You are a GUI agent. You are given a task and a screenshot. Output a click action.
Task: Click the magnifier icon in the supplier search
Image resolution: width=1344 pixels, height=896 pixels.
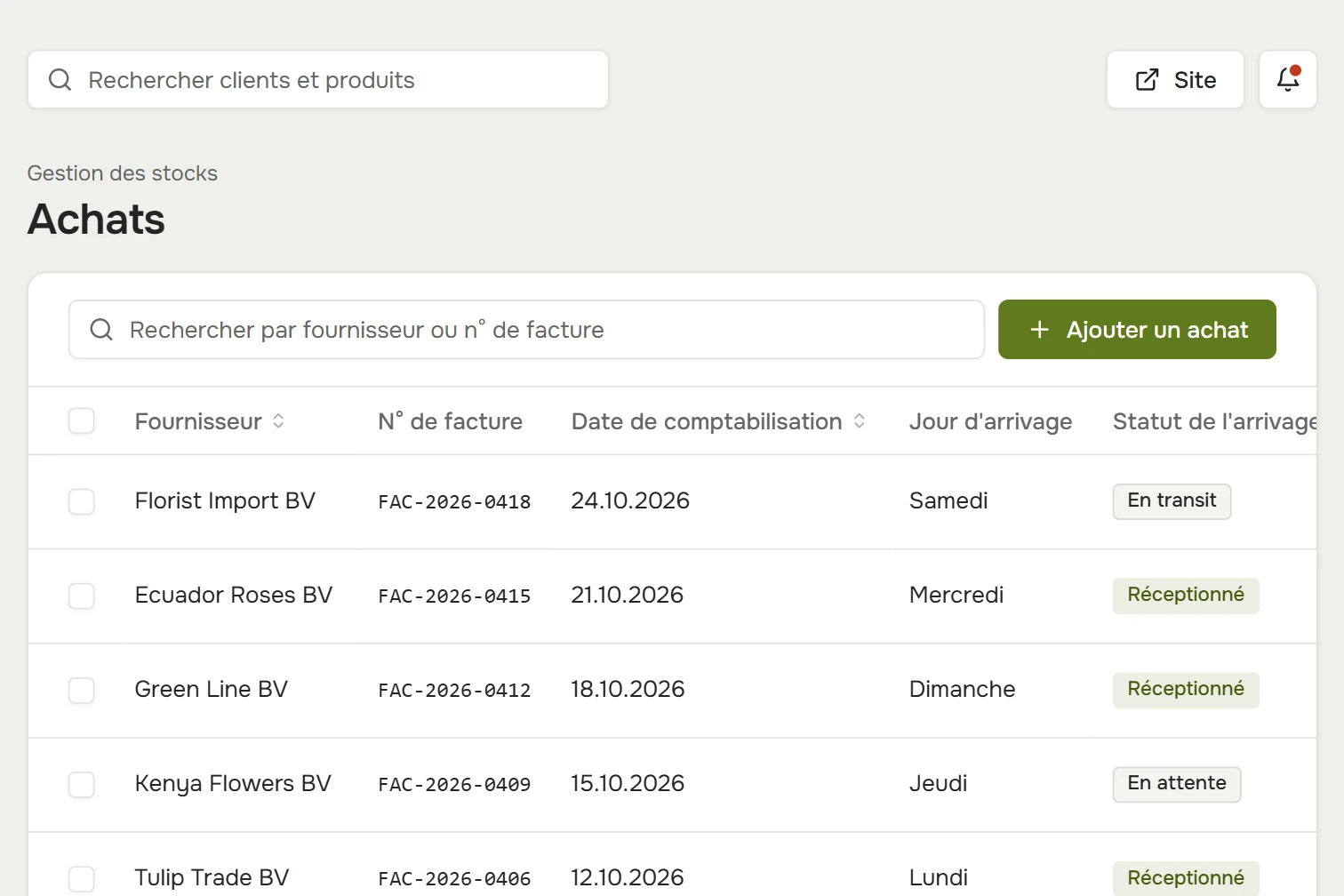101,330
